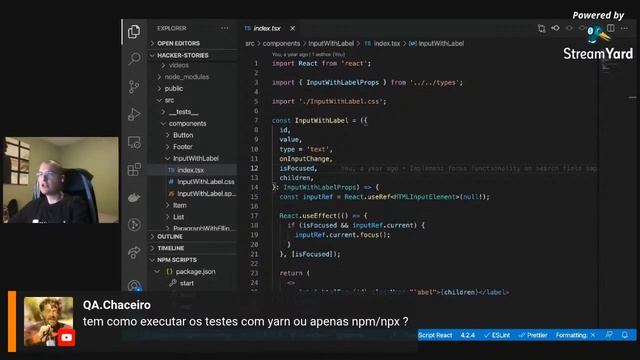640x360 pixels.
Task: Expand the Button folder
Action: click(193, 135)
